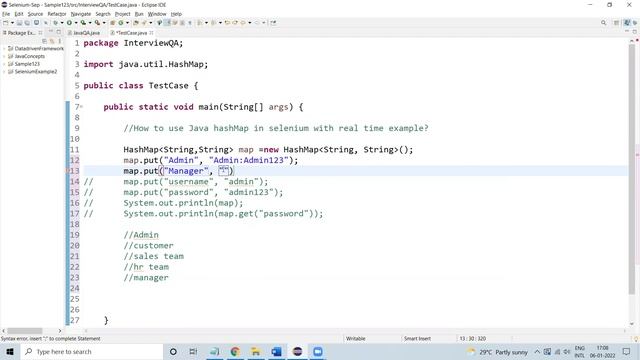Toggle Java editor breadcrumb
640x360 pixels.
[x=160, y=23]
